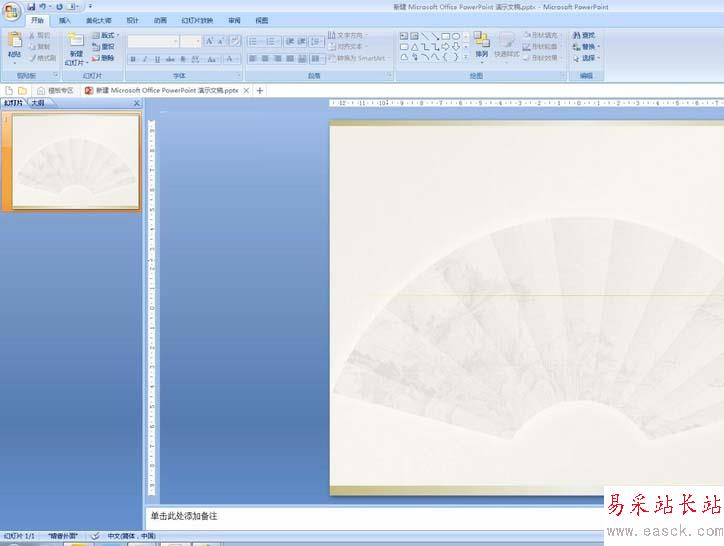Open the 设计 (Design) ribbon tab
Image resolution: width=724 pixels, height=546 pixels.
133,20
